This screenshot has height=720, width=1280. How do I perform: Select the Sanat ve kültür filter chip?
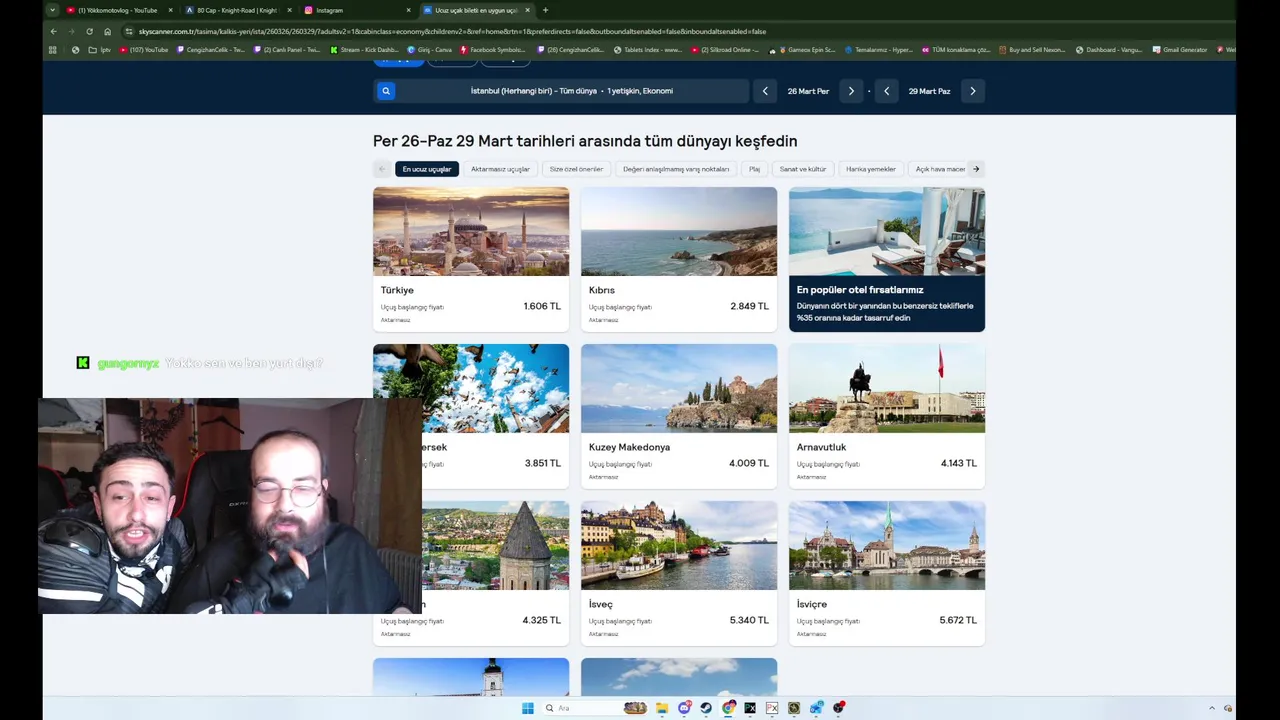803,169
